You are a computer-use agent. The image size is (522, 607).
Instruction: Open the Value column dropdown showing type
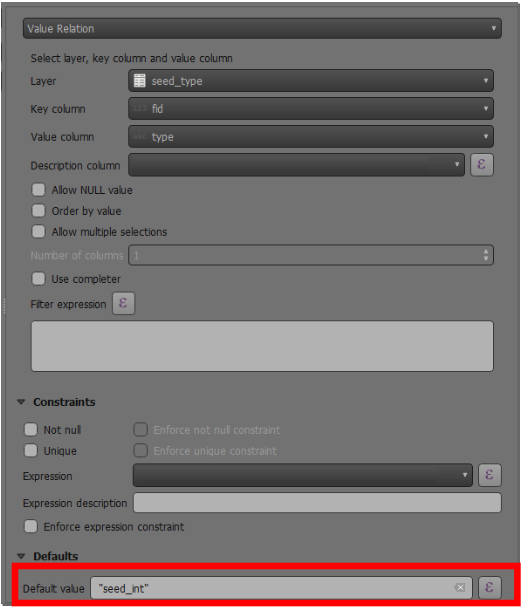311,136
